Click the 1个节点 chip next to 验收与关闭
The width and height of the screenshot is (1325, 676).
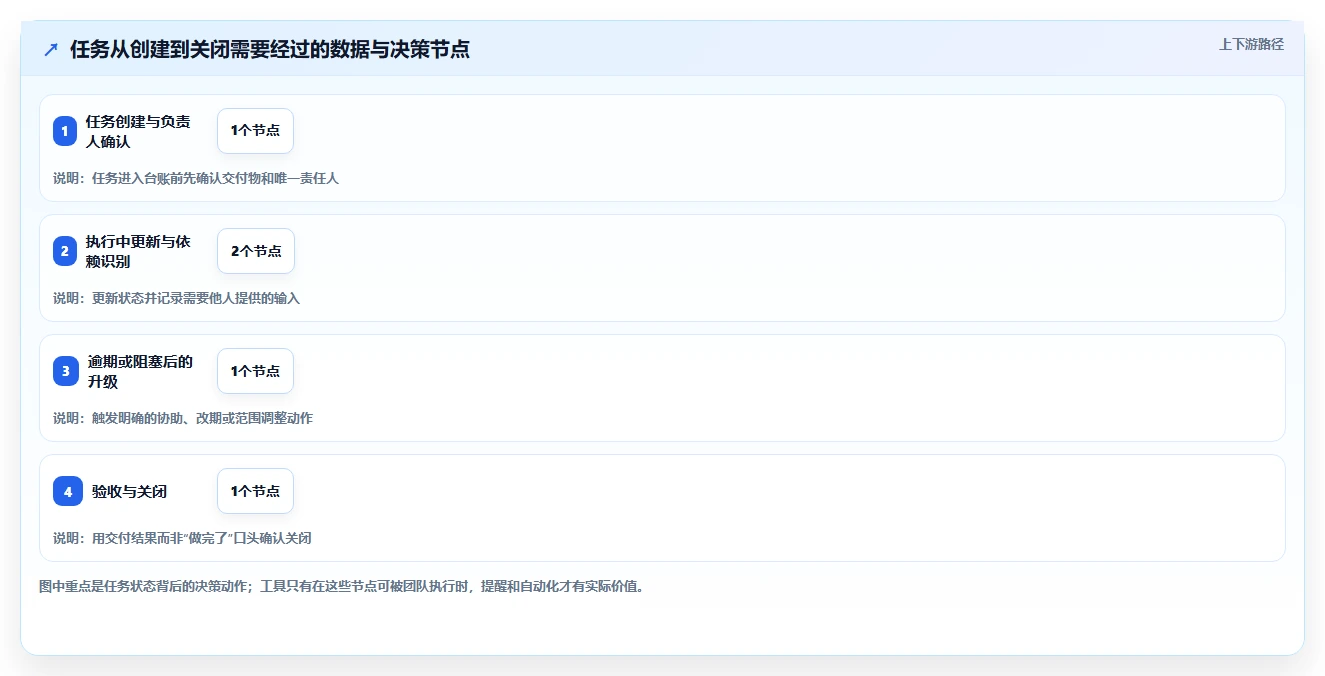pos(255,491)
